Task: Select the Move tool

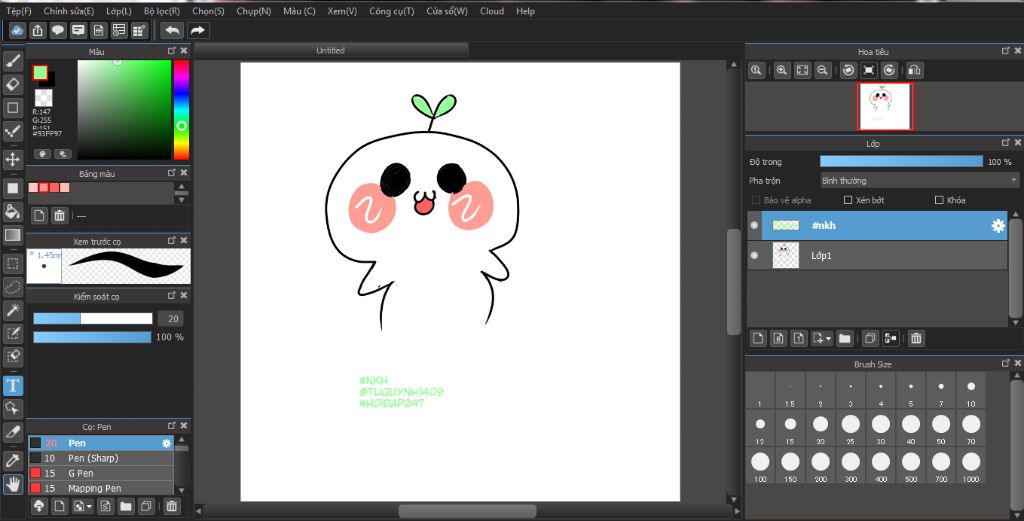Action: point(12,159)
